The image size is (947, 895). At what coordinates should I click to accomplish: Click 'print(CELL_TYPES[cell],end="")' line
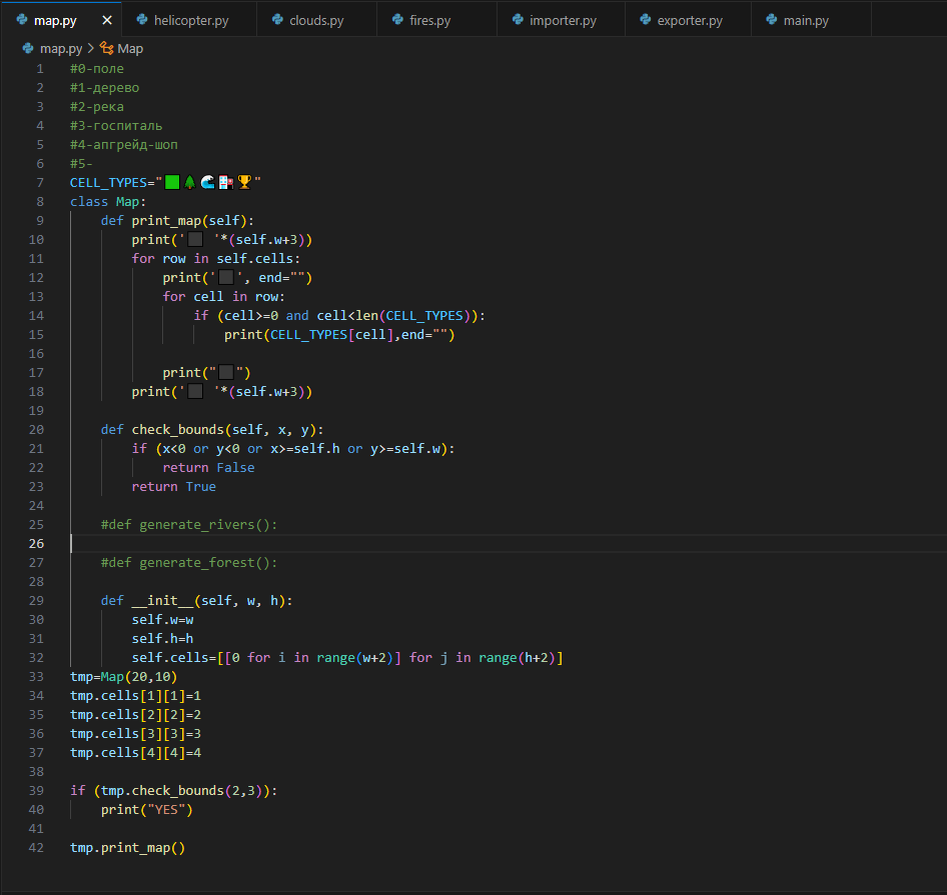[339, 334]
